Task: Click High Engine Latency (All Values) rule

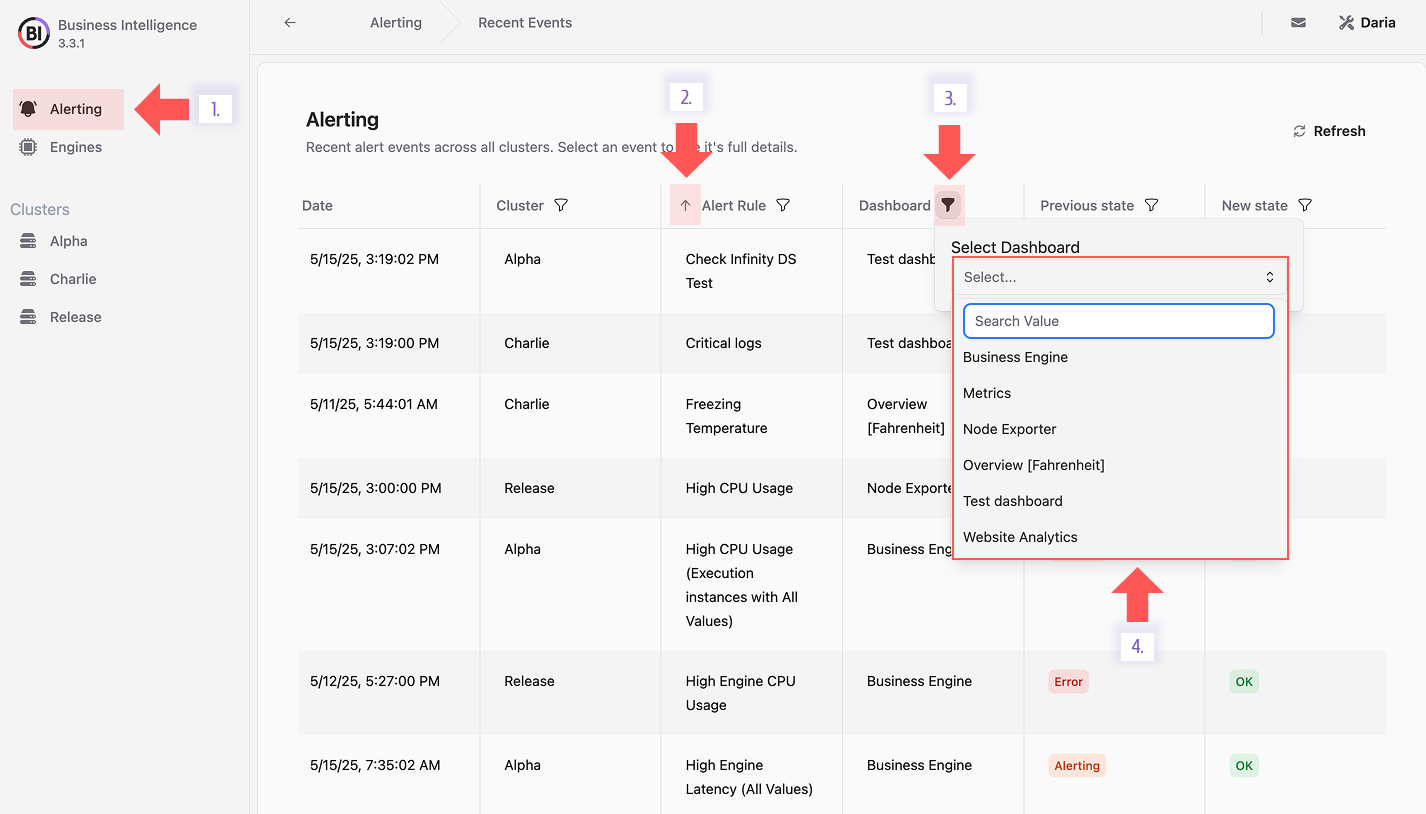Action: pyautogui.click(x=749, y=777)
